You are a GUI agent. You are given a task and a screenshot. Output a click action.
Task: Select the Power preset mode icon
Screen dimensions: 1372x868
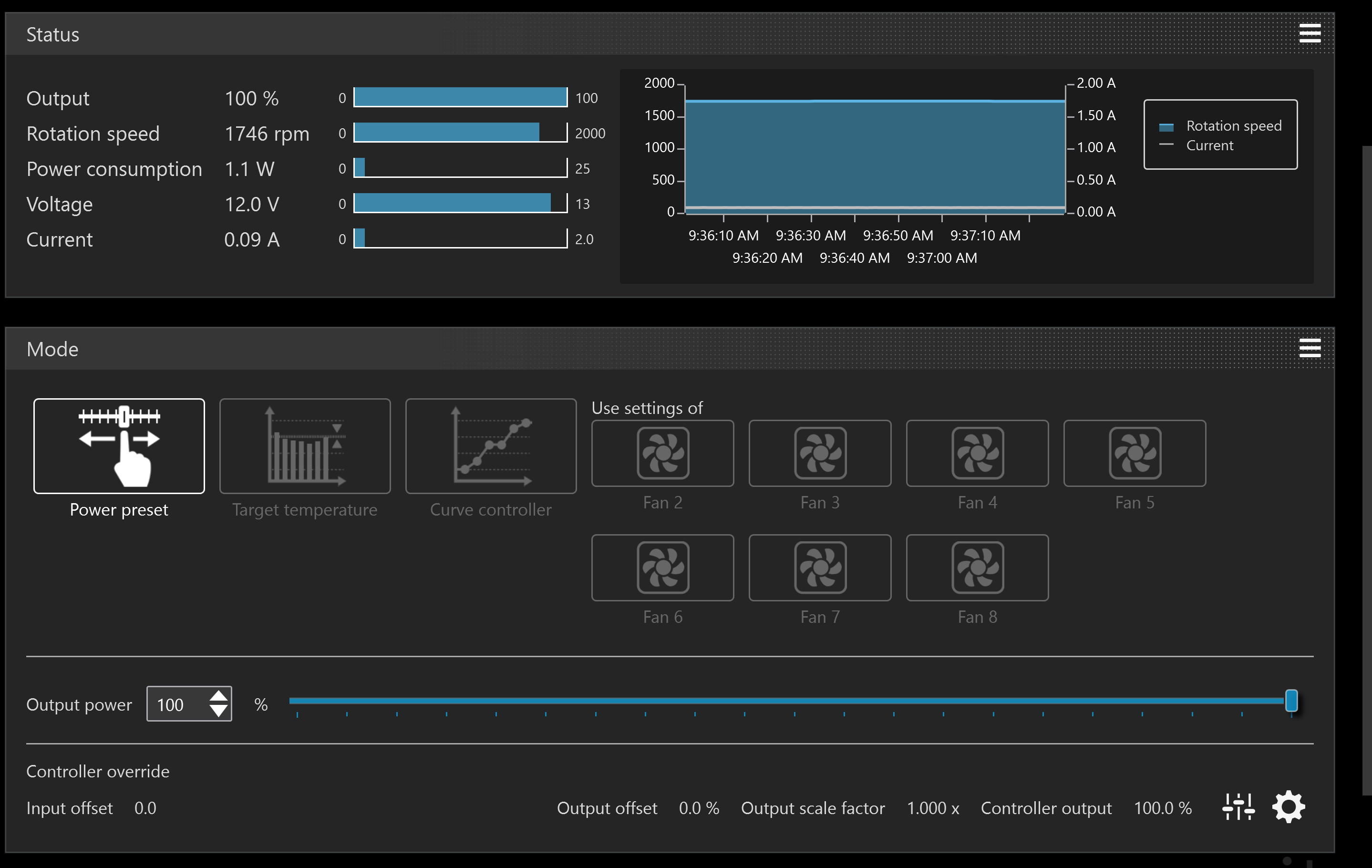[x=119, y=445]
